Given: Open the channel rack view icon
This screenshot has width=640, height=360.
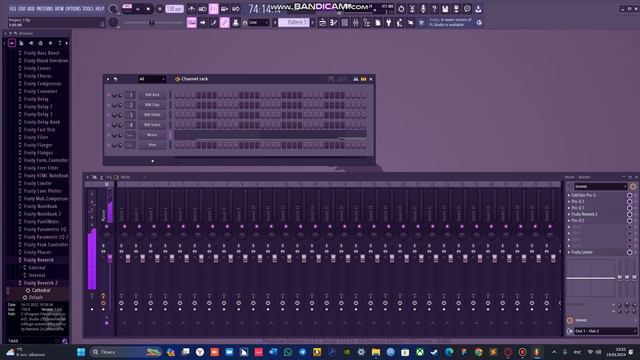Looking at the screenshot, I should [344, 23].
